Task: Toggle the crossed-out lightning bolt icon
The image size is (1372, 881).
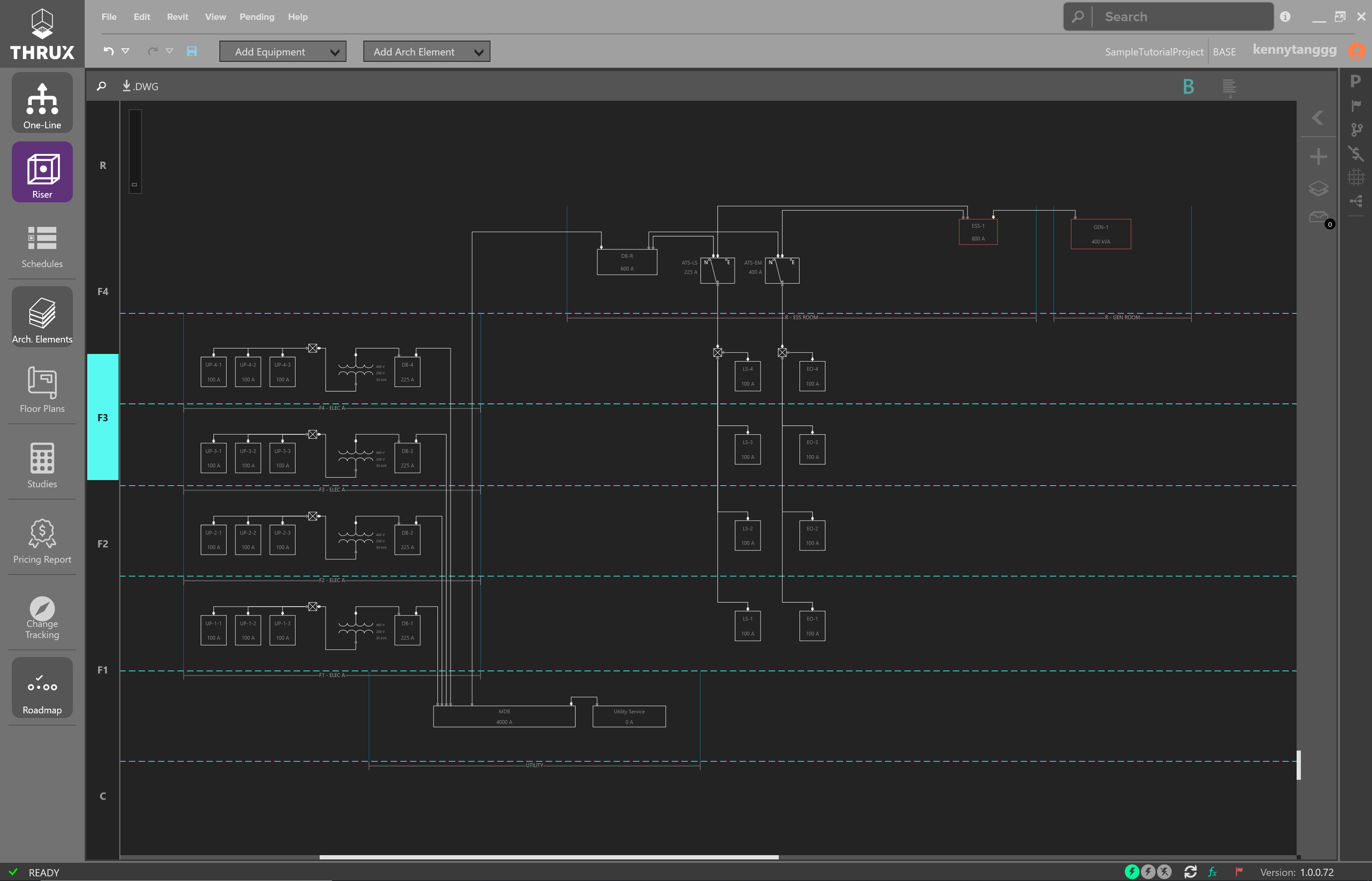Action: click(1165, 872)
